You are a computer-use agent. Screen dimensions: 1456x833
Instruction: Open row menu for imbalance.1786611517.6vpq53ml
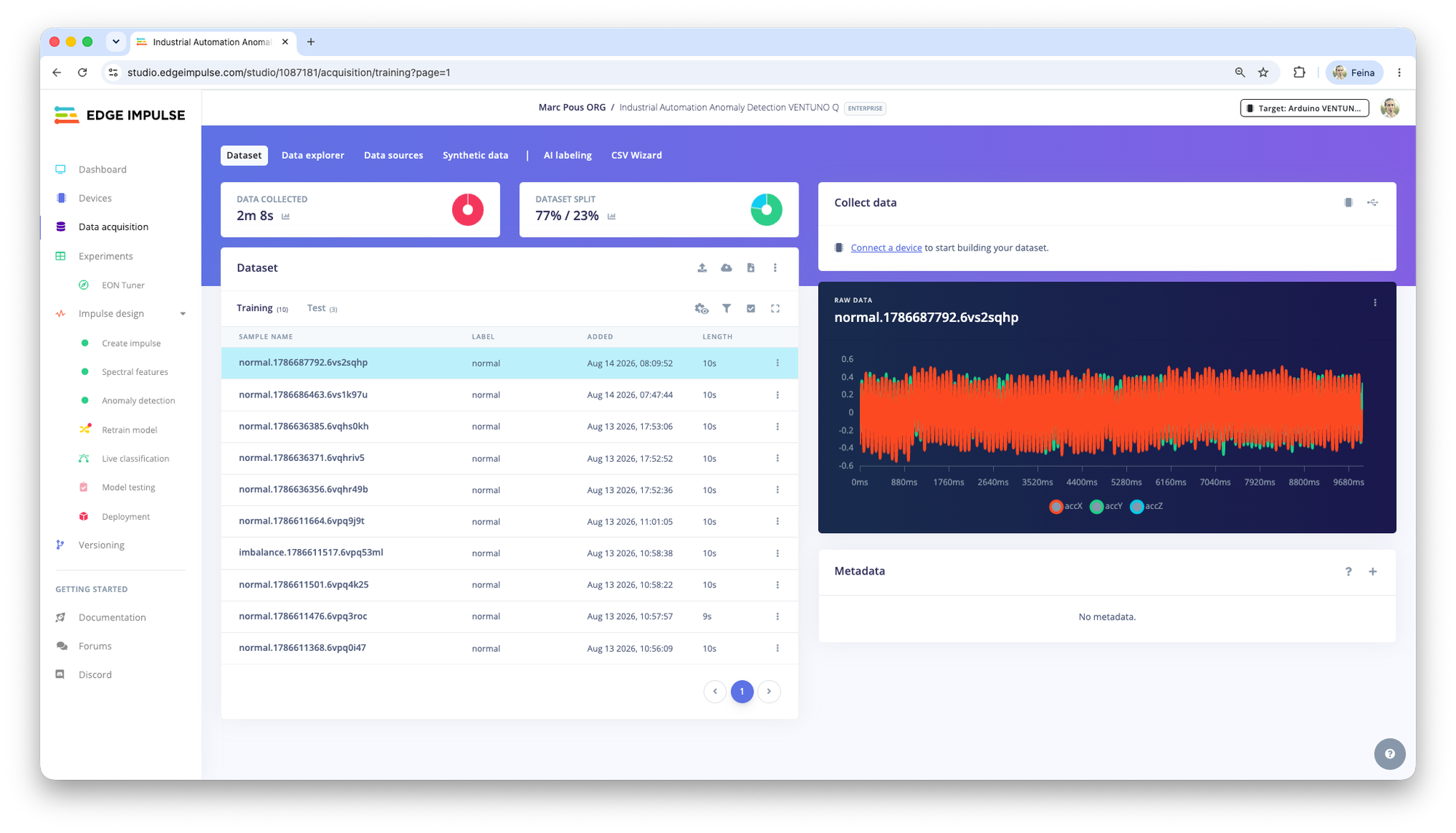pyautogui.click(x=778, y=553)
